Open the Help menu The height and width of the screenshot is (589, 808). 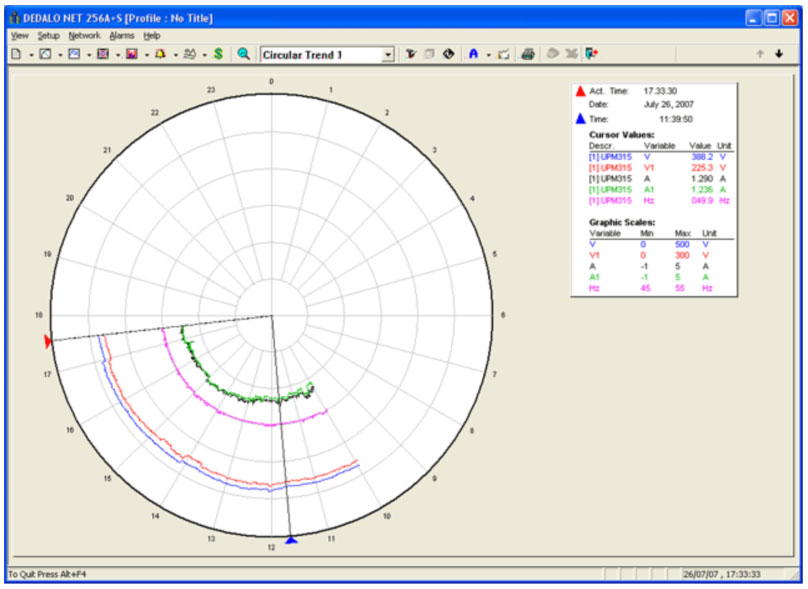coord(152,35)
